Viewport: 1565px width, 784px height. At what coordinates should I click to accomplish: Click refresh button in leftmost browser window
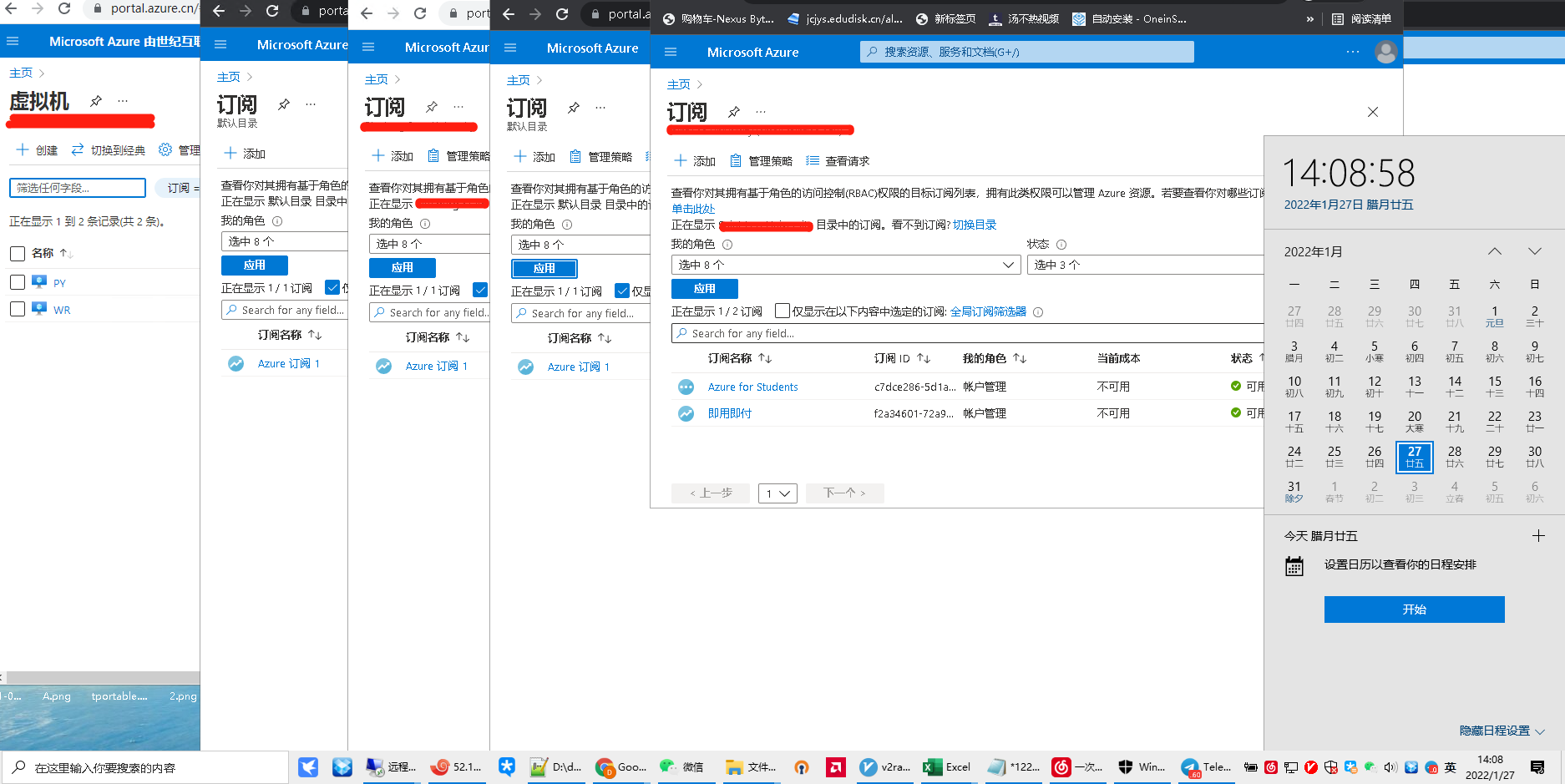point(64,8)
